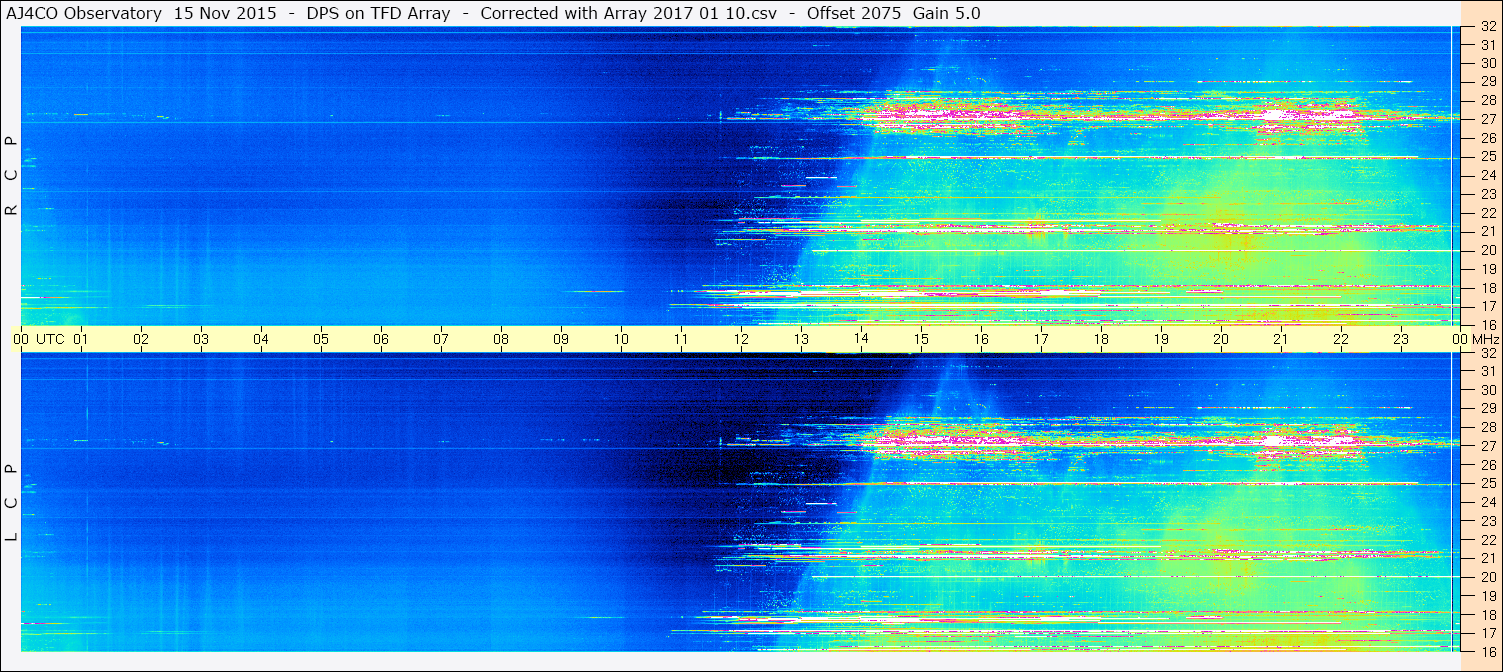This screenshot has width=1503, height=672.
Task: Select the 15 hour marker on time axis
Action: point(921,339)
